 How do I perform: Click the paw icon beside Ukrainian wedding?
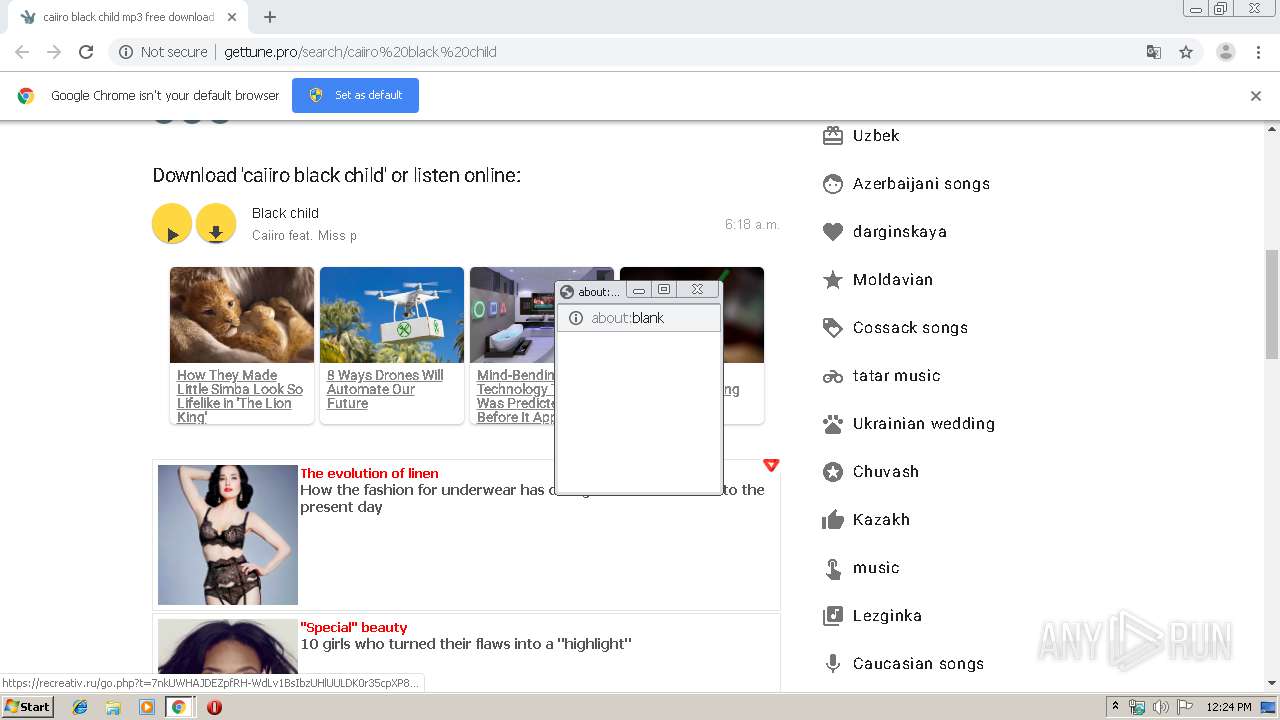pos(833,424)
